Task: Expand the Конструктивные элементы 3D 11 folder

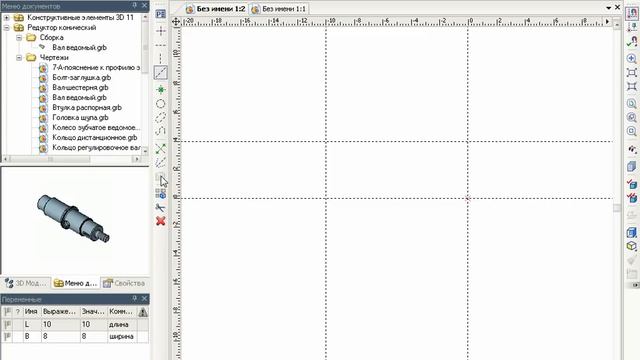Action: tap(7, 18)
